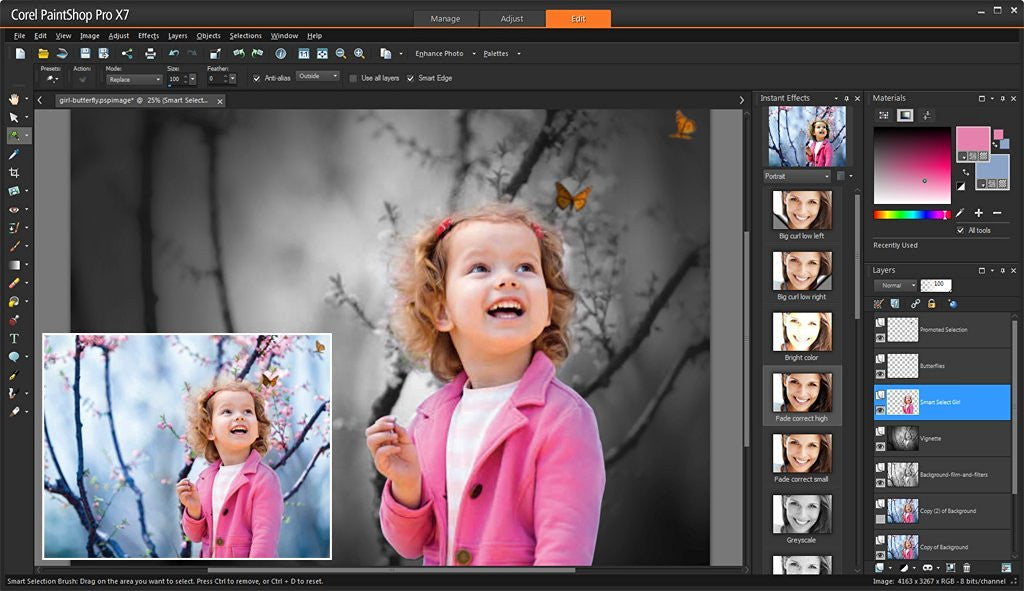The height and width of the screenshot is (591, 1024).
Task: Click the Print icon in toolbar
Action: (150, 53)
